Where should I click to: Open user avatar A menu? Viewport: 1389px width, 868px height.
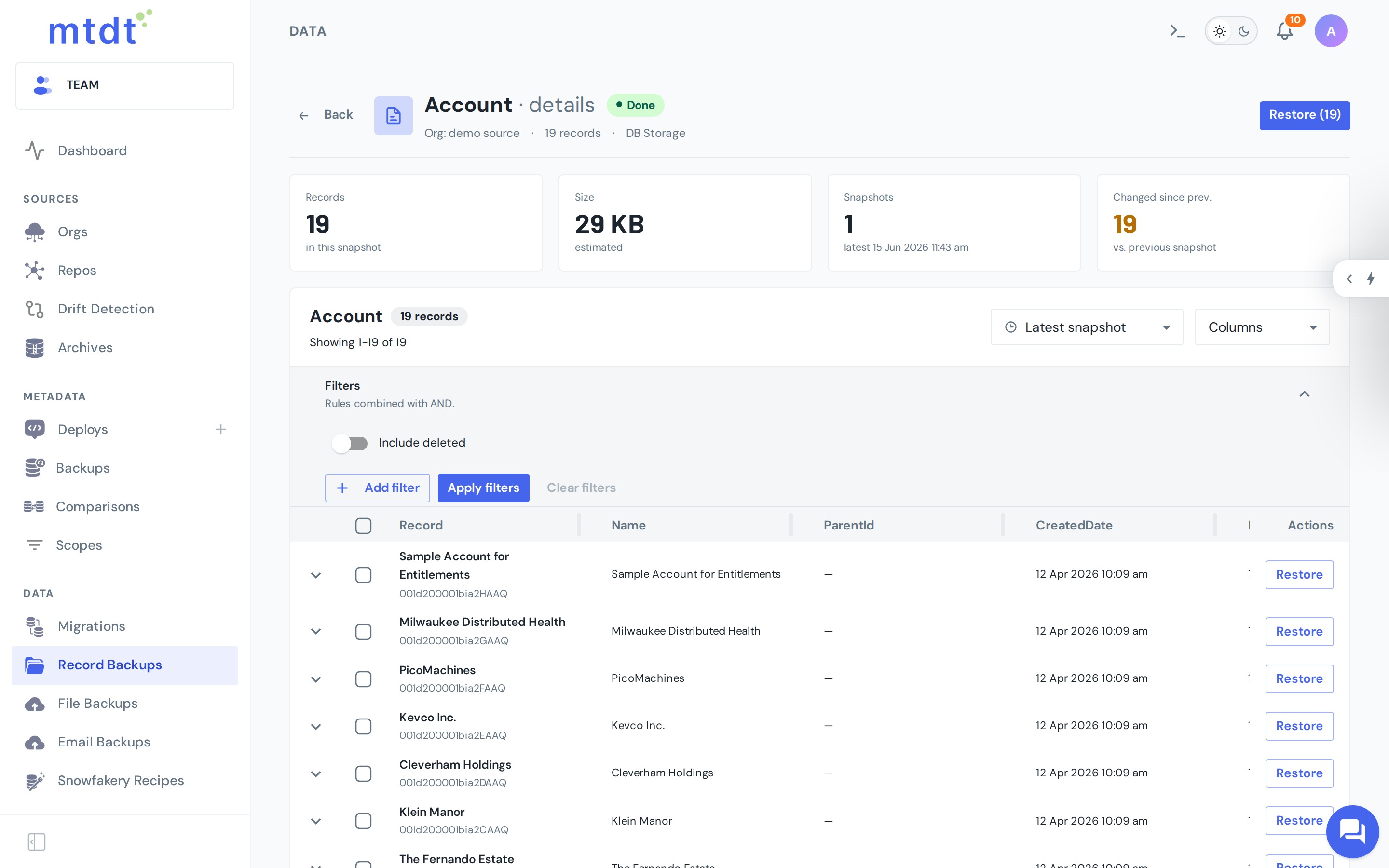[1331, 31]
